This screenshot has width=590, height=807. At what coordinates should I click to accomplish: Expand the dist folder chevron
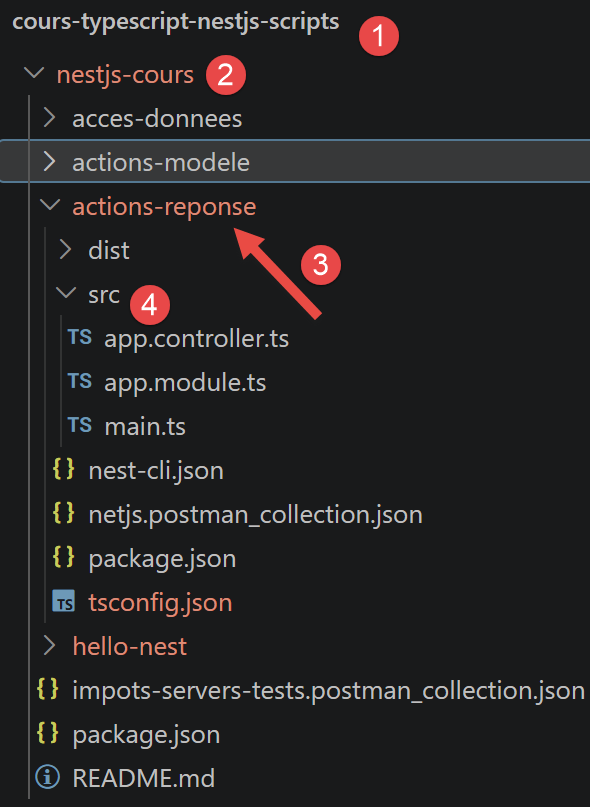click(65, 250)
